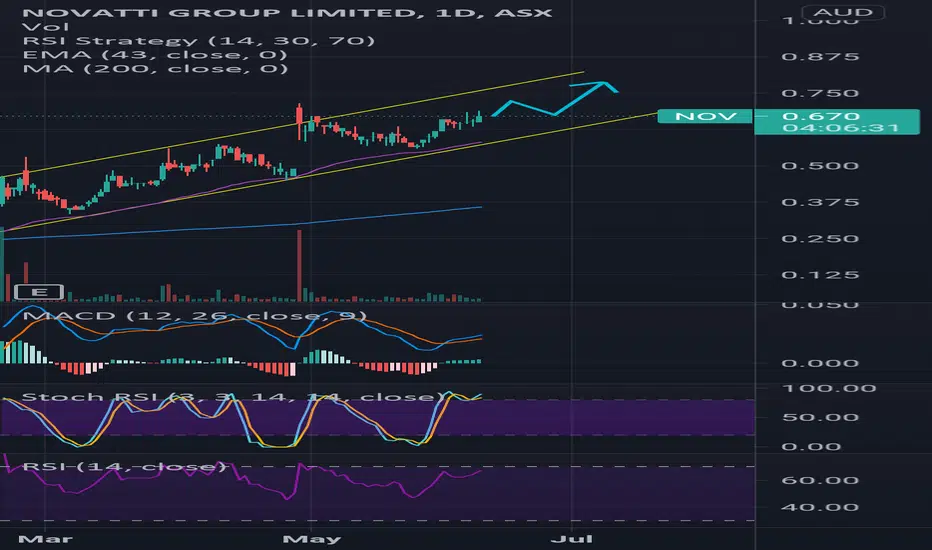Image resolution: width=932 pixels, height=550 pixels.
Task: Click the 50.00 Stoch RSI scale value
Action: (820, 417)
